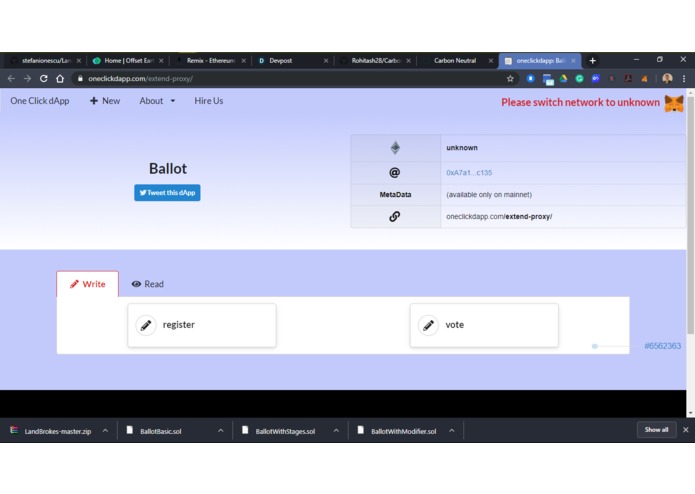The image size is (695, 494).
Task: Click the link chain icon
Action: point(394,217)
